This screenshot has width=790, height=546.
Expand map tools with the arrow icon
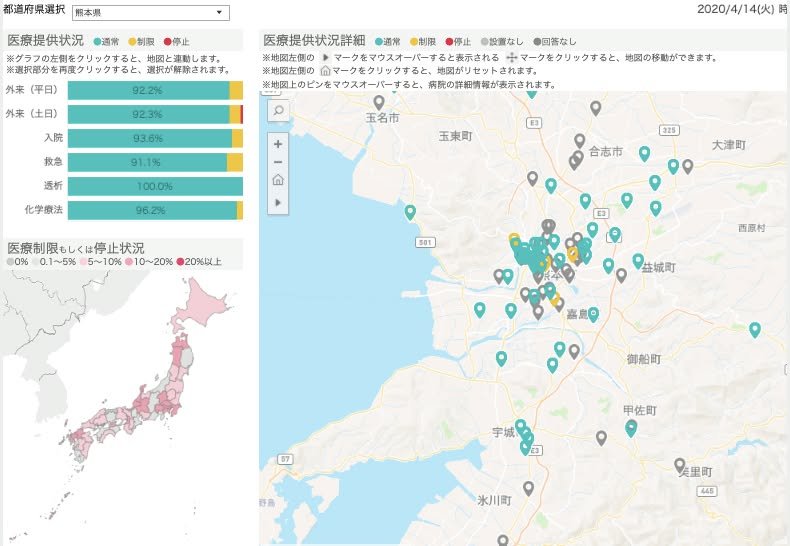pos(277,202)
